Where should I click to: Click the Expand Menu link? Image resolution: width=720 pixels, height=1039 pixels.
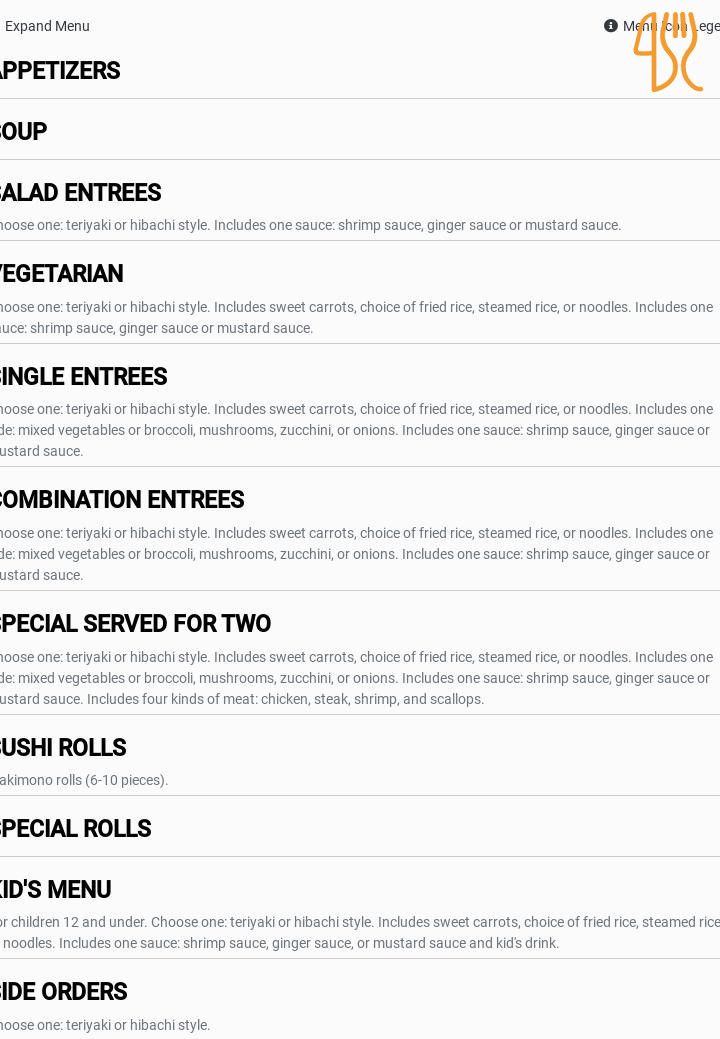47,26
